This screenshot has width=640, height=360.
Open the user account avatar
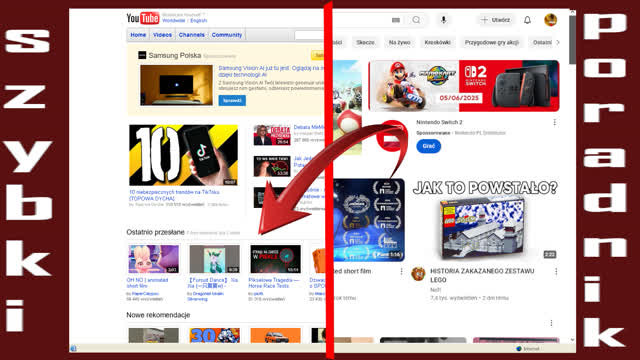click(x=550, y=20)
